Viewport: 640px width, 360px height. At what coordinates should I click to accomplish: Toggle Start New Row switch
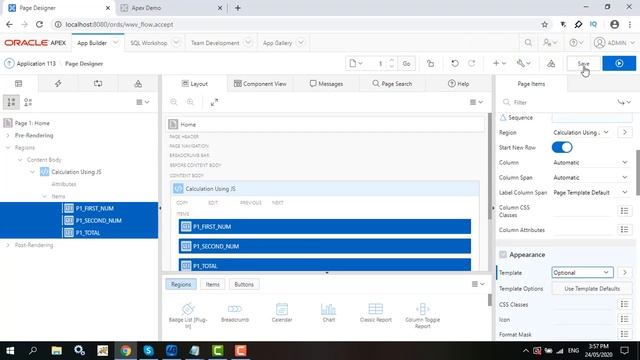(x=562, y=147)
